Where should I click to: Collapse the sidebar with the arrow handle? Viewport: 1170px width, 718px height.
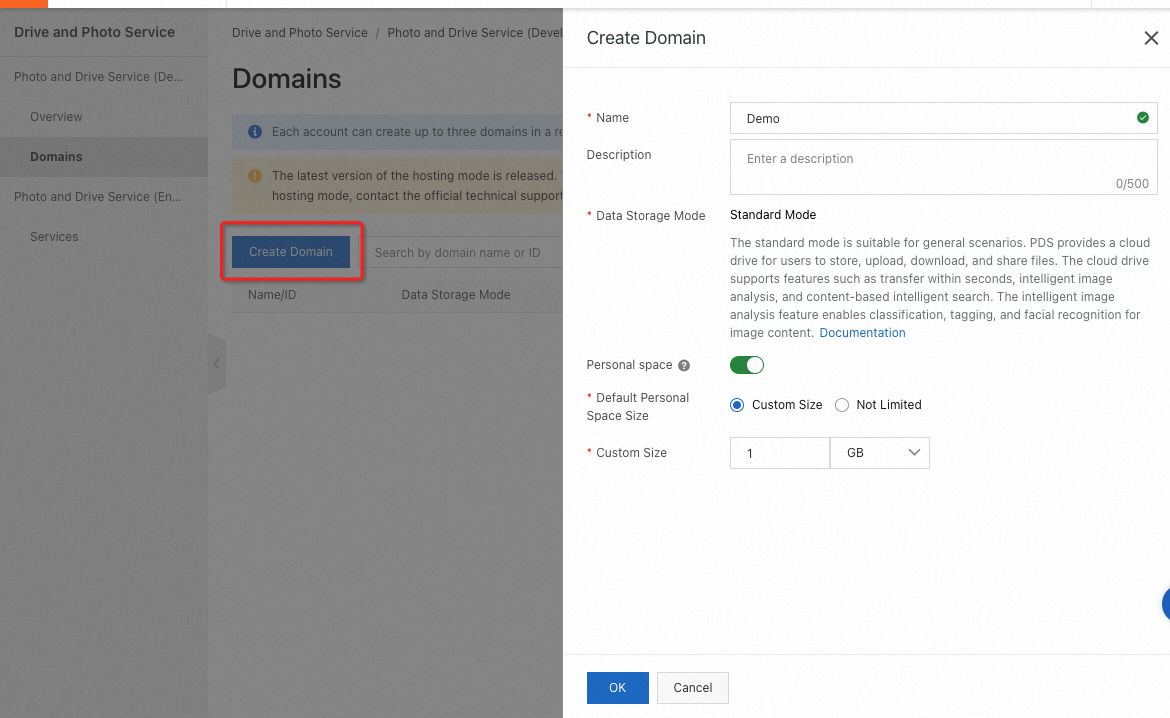click(x=216, y=364)
